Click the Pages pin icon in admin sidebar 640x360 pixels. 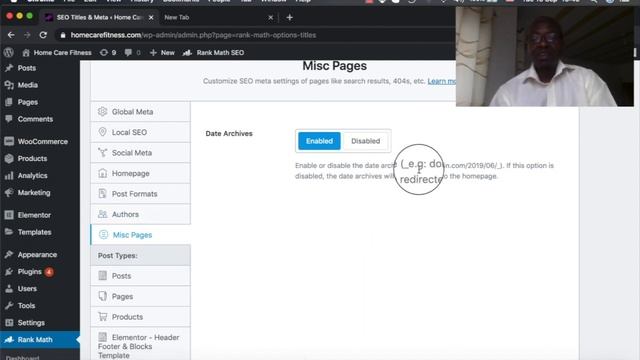pos(9,102)
